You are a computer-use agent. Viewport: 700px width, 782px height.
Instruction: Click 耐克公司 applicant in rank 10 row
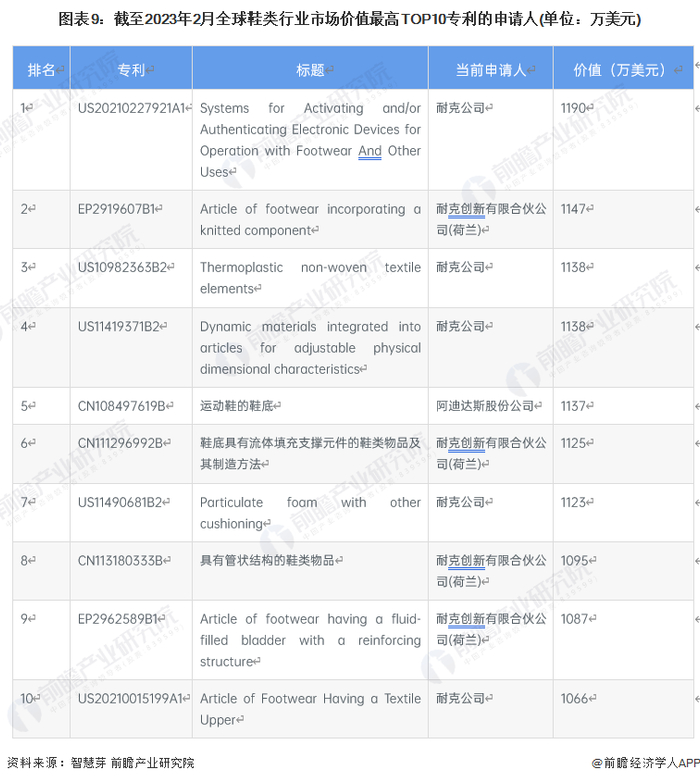click(461, 699)
